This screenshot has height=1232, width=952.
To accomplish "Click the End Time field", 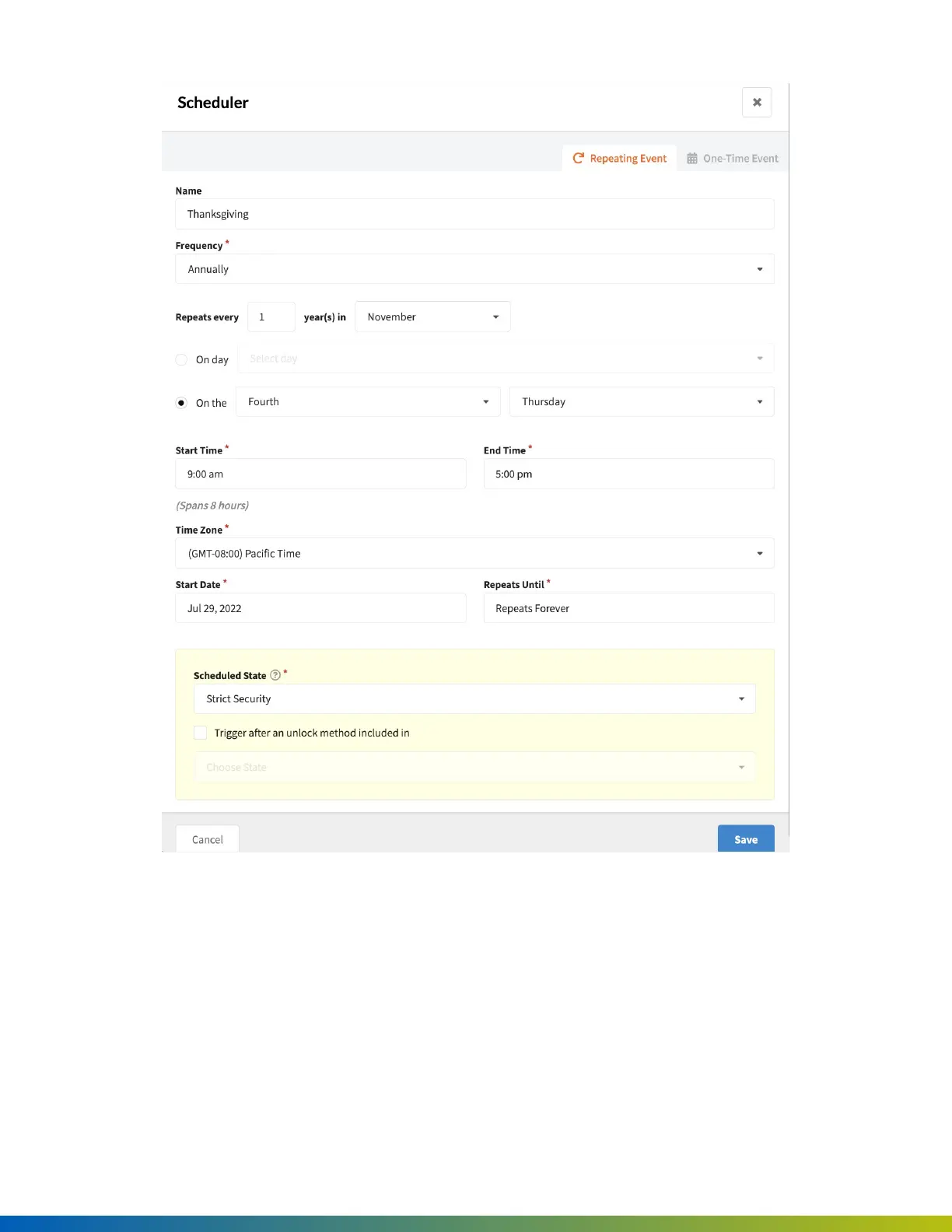I will click(x=628, y=474).
